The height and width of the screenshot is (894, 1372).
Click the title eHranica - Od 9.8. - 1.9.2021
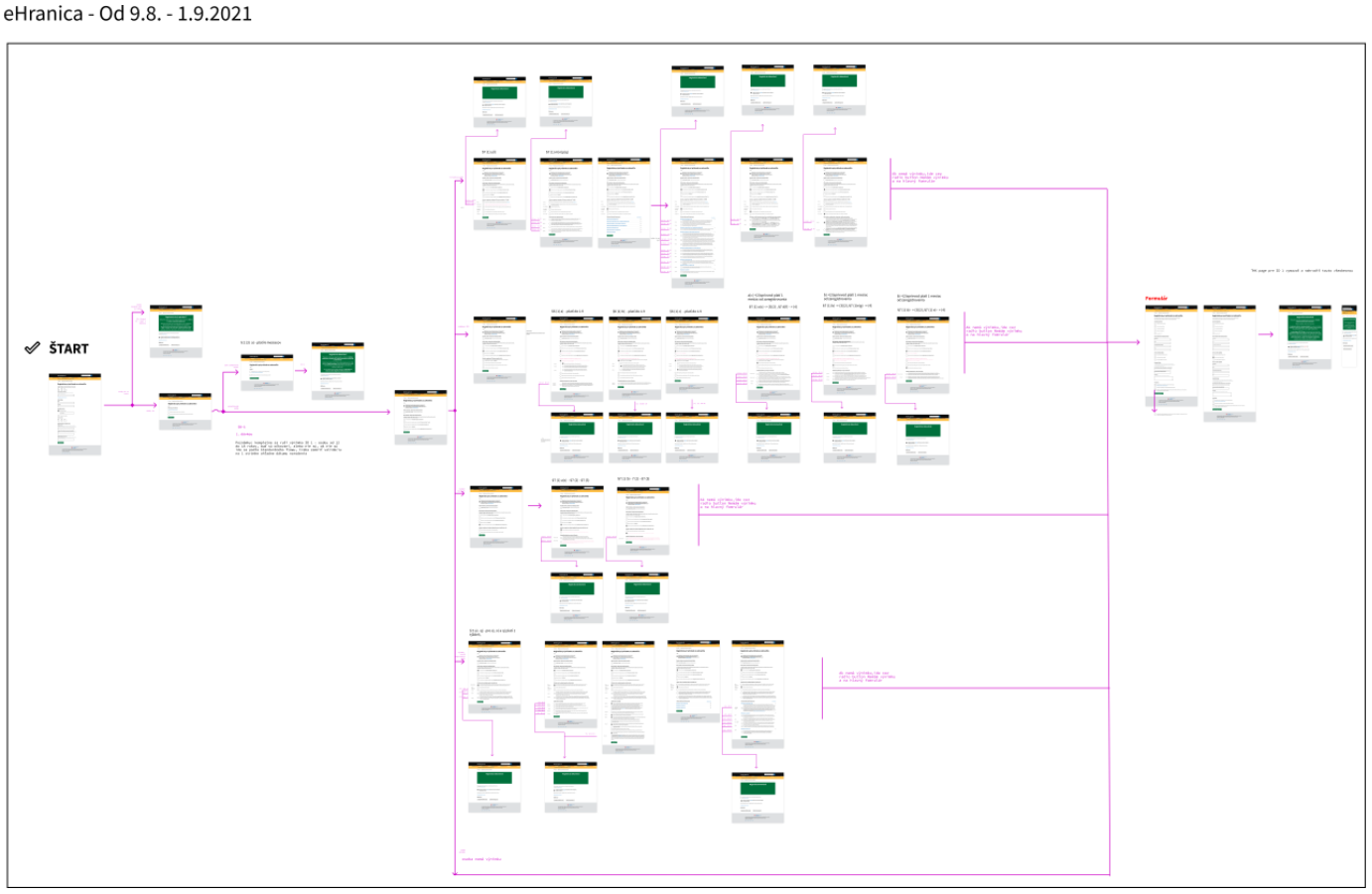coord(127,14)
